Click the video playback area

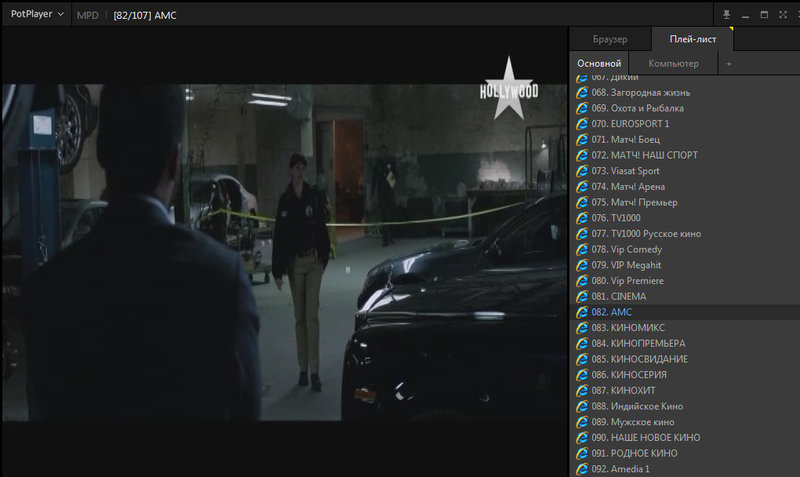pyautogui.click(x=284, y=252)
